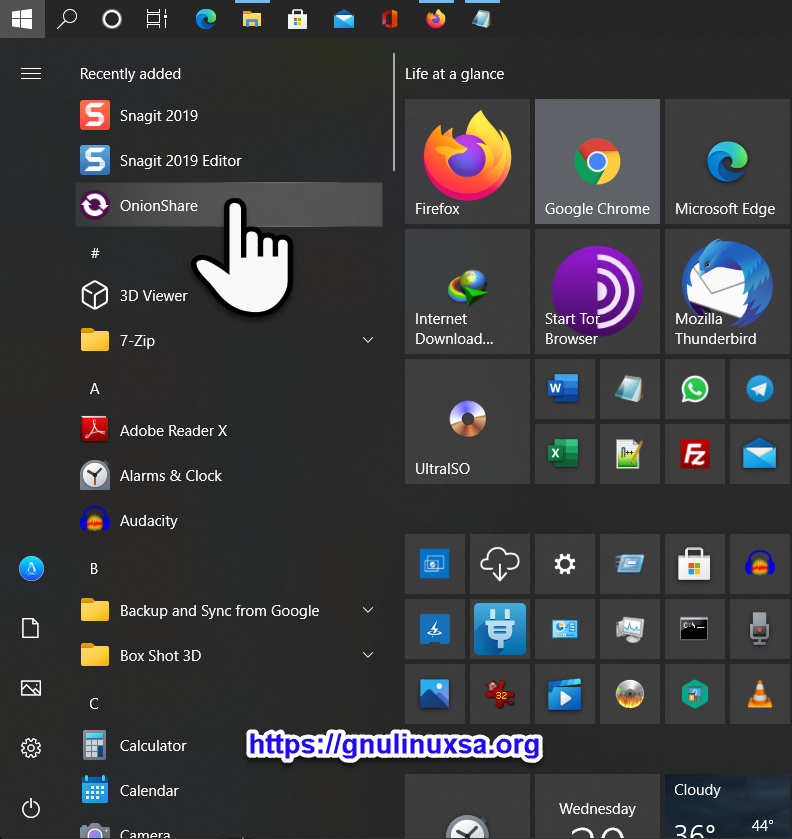Jump to apps via the # header

click(x=95, y=253)
